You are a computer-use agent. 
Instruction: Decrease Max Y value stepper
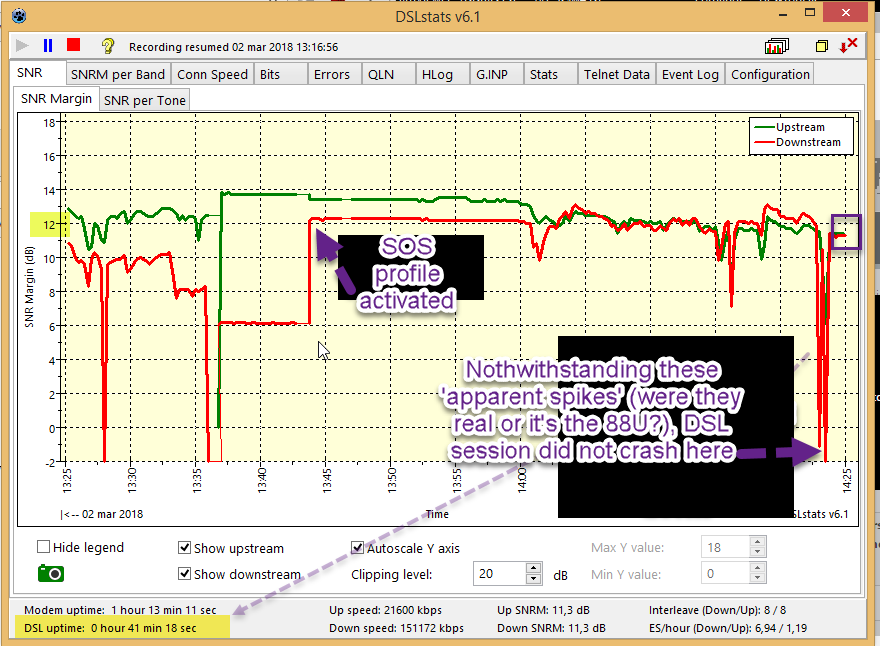pos(757,552)
